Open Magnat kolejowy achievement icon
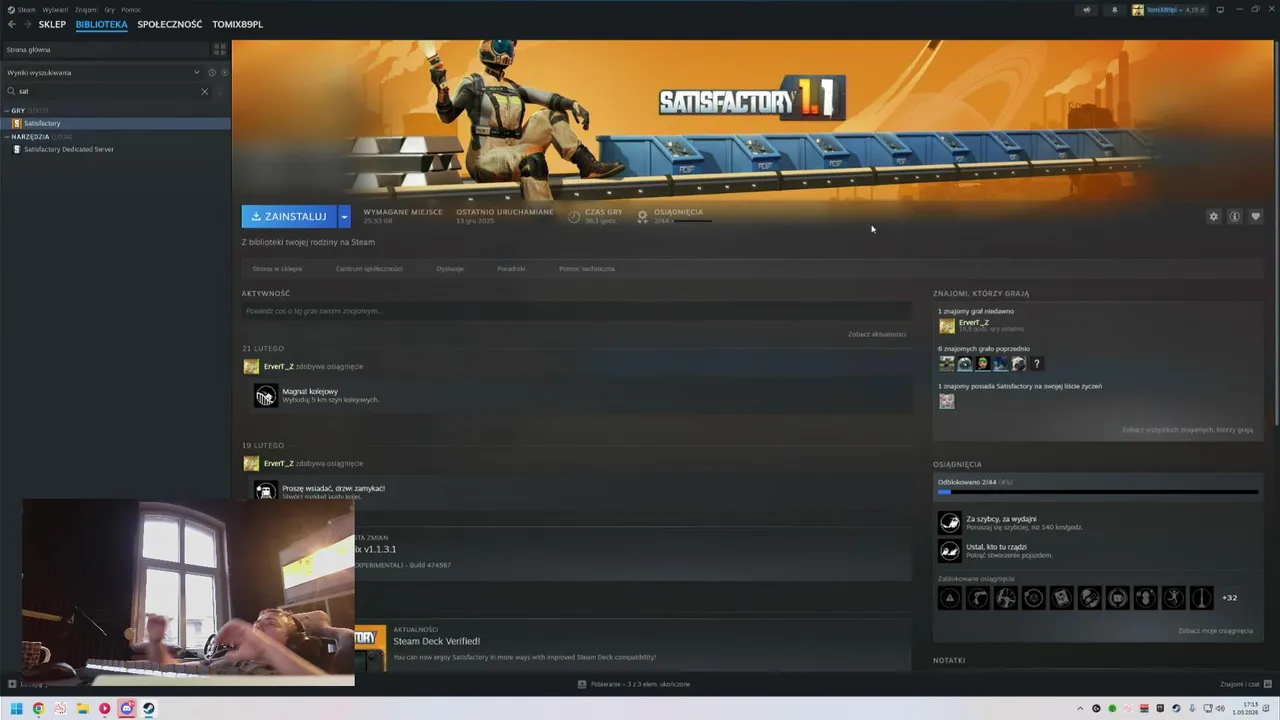The height and width of the screenshot is (720, 1280). coord(265,396)
